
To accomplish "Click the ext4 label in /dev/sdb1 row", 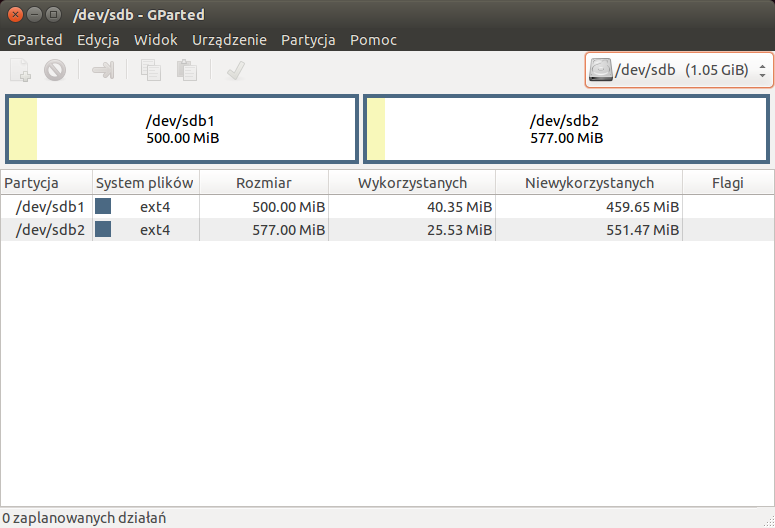I will point(155,207).
